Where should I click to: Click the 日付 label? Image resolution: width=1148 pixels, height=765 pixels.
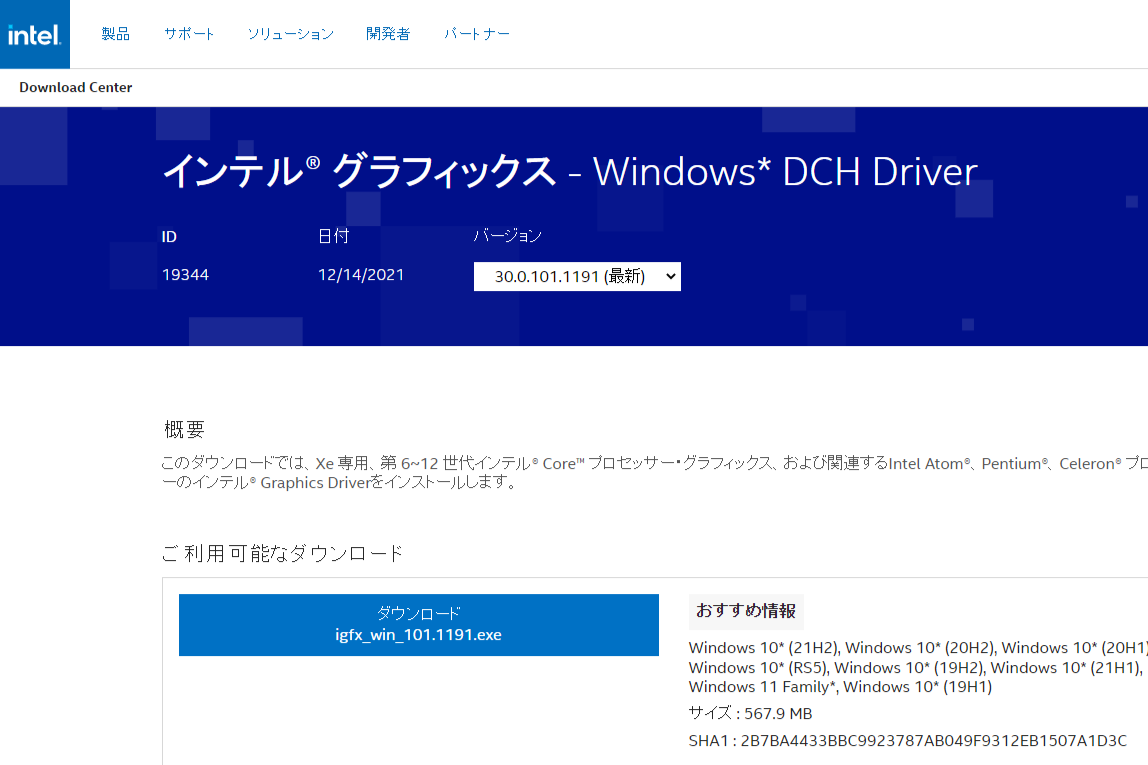pyautogui.click(x=333, y=236)
